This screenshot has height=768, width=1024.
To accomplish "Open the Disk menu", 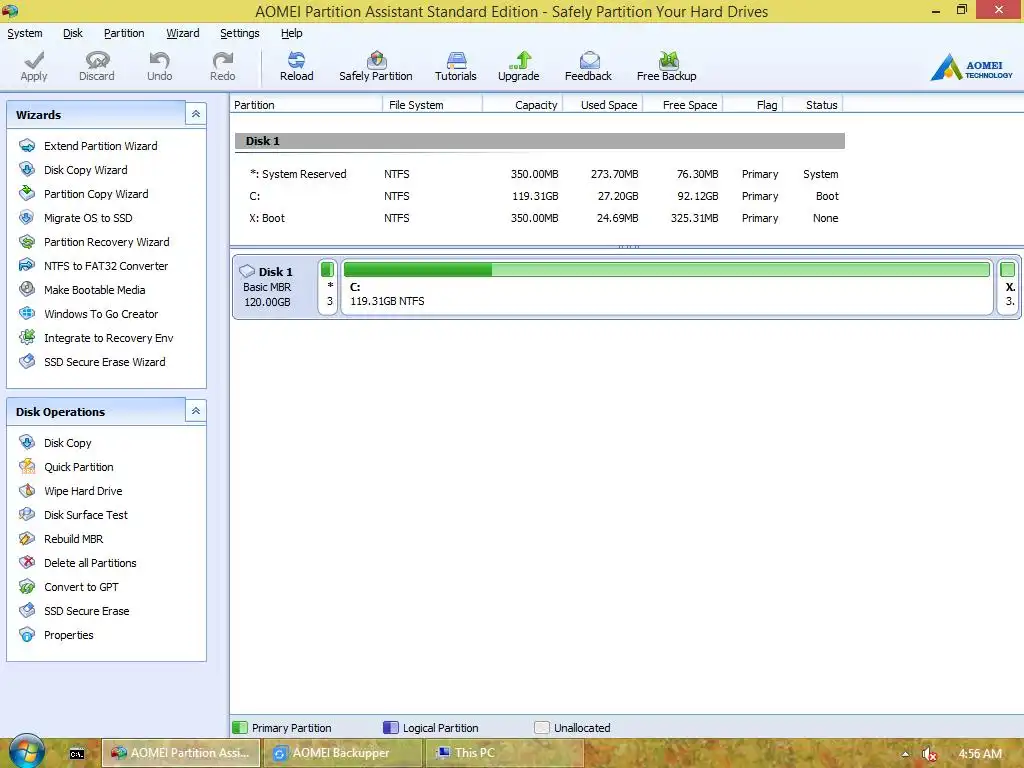I will (72, 33).
